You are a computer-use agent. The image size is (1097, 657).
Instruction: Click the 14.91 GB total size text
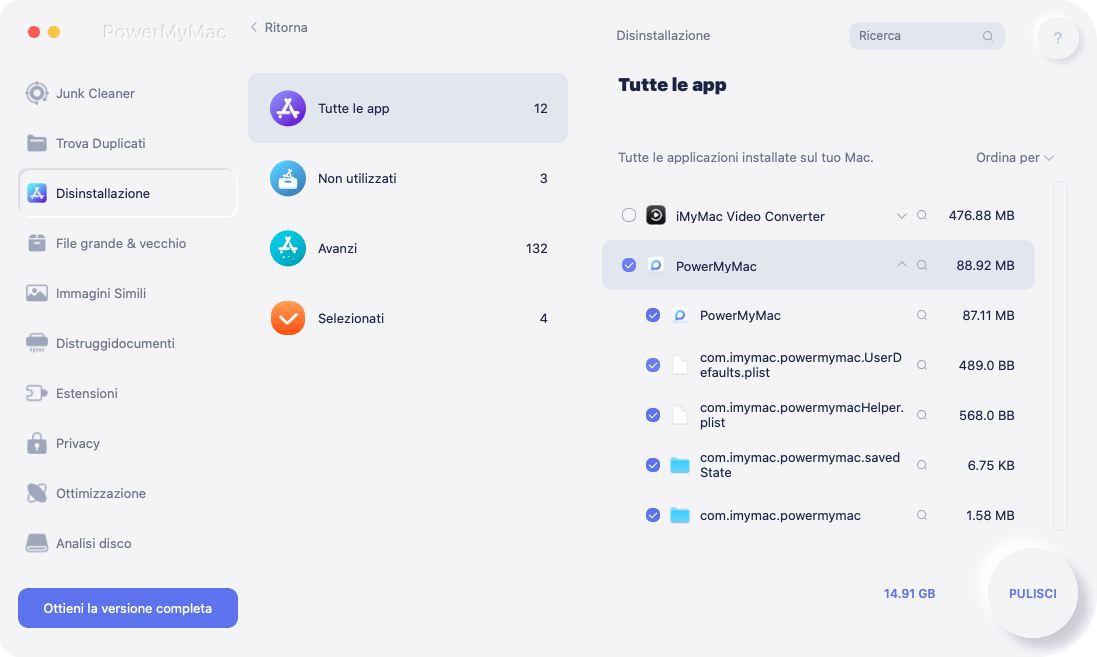[910, 593]
